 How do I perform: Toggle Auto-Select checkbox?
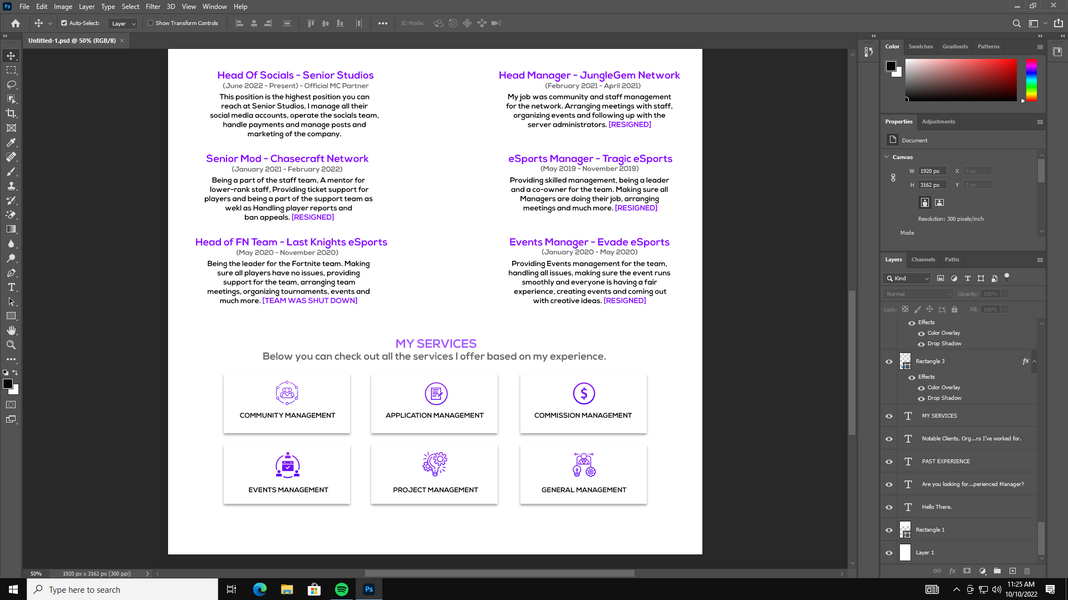coord(64,23)
